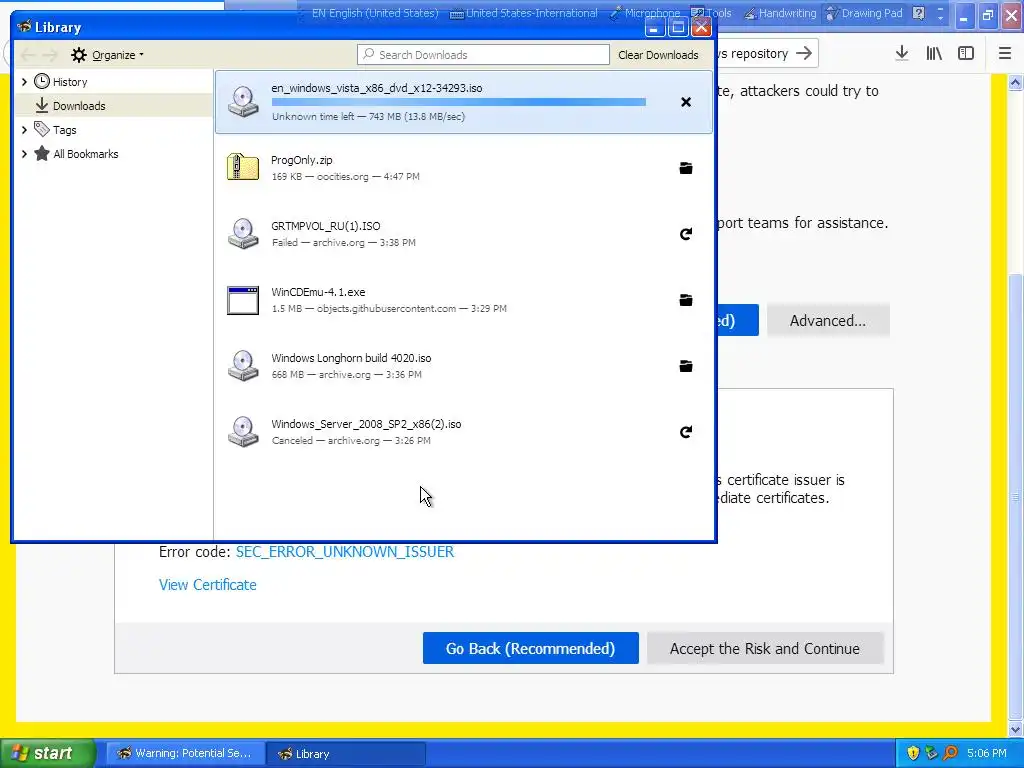The height and width of the screenshot is (768, 1024).
Task: Select History in the Library sidebar
Action: (114, 82)
